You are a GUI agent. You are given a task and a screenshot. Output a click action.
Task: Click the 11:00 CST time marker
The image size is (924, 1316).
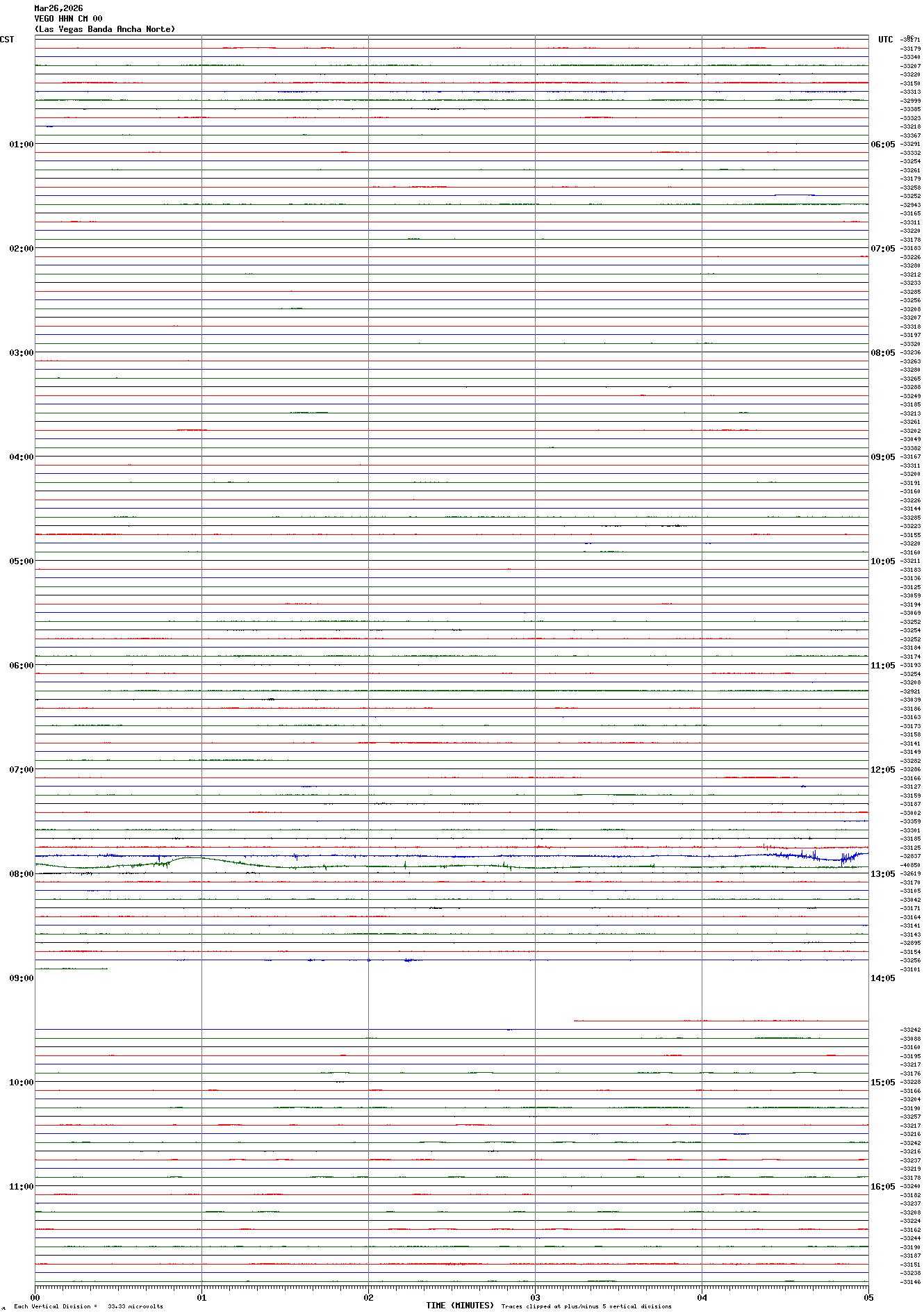21,1187
